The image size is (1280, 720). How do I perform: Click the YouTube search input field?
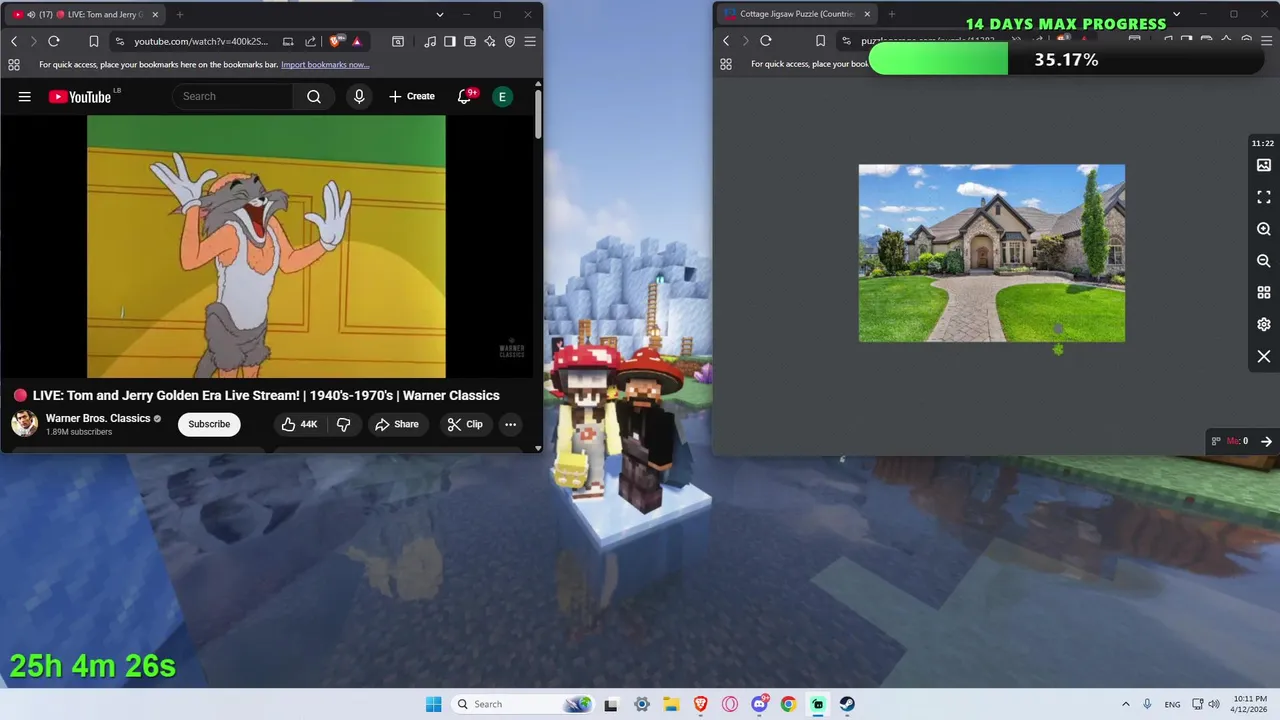point(232,96)
